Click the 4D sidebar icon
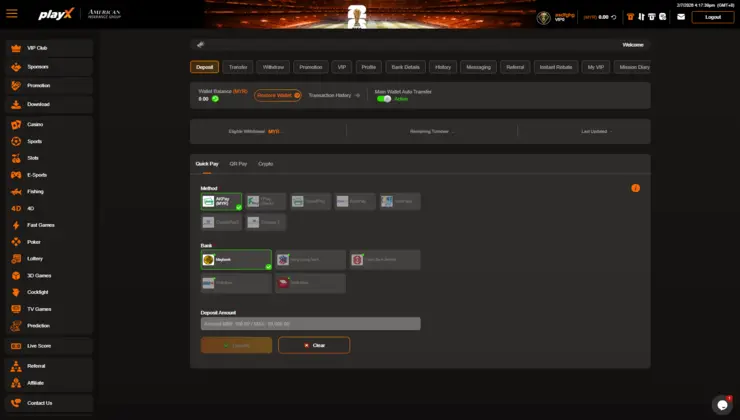Viewport: 740px width, 420px height. pos(16,209)
